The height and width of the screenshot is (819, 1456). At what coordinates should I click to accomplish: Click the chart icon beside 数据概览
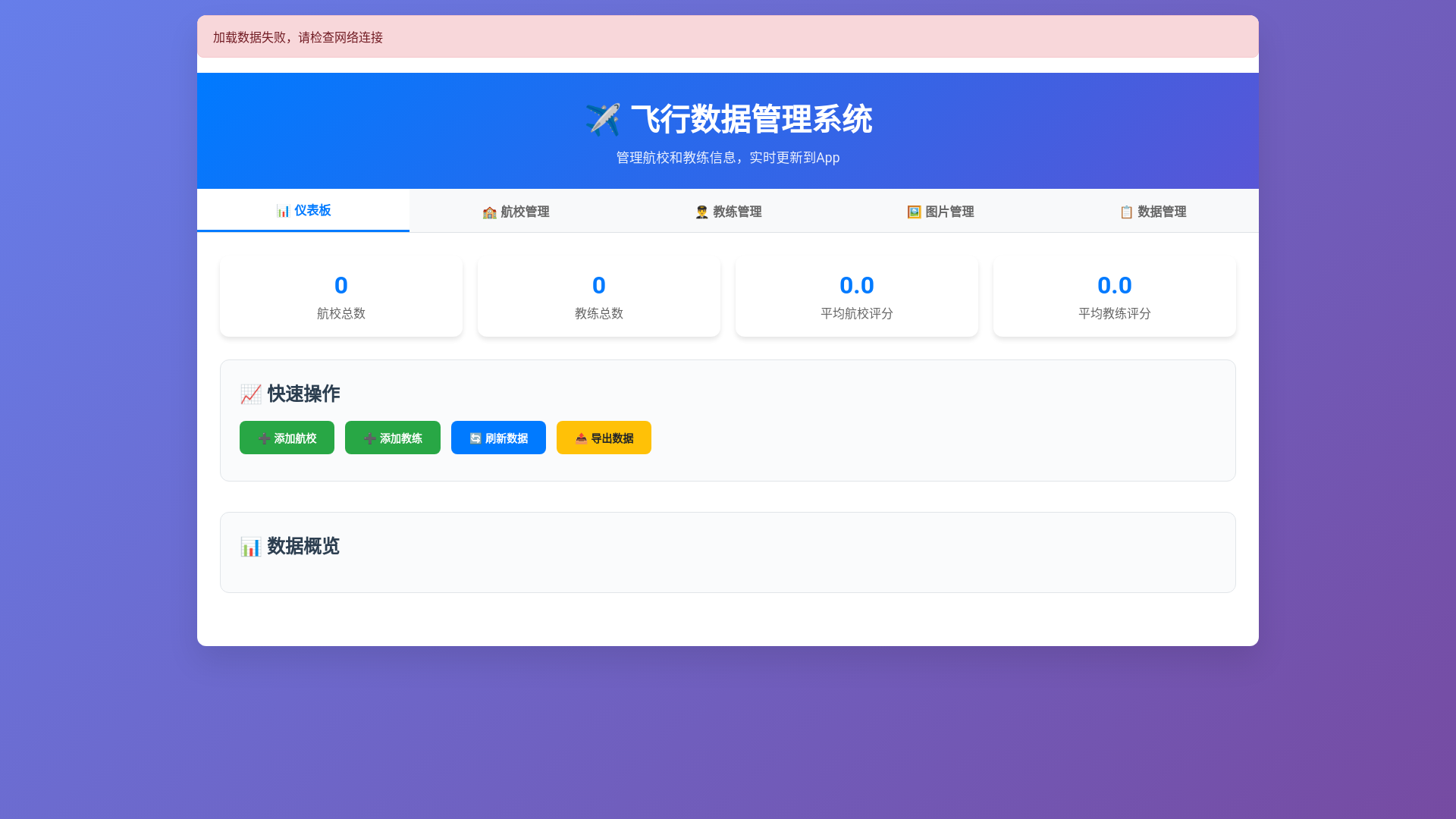[x=251, y=547]
